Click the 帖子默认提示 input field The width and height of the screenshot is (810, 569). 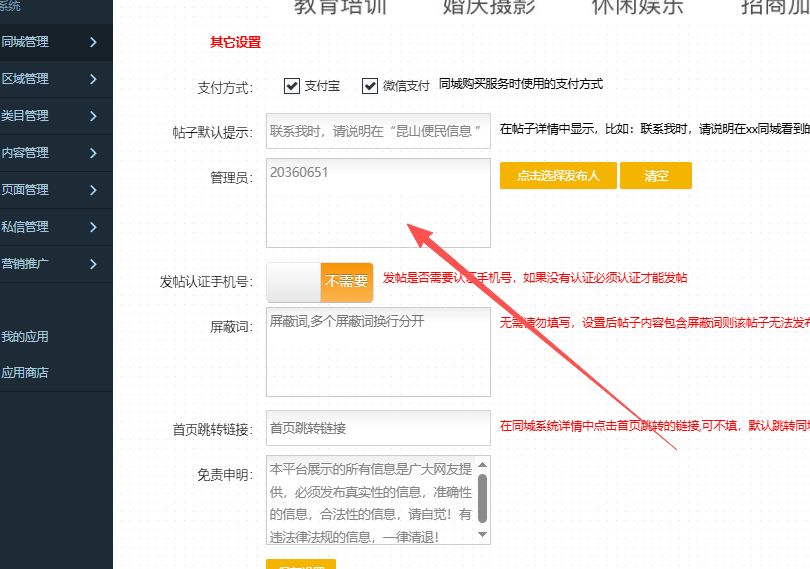[378, 131]
